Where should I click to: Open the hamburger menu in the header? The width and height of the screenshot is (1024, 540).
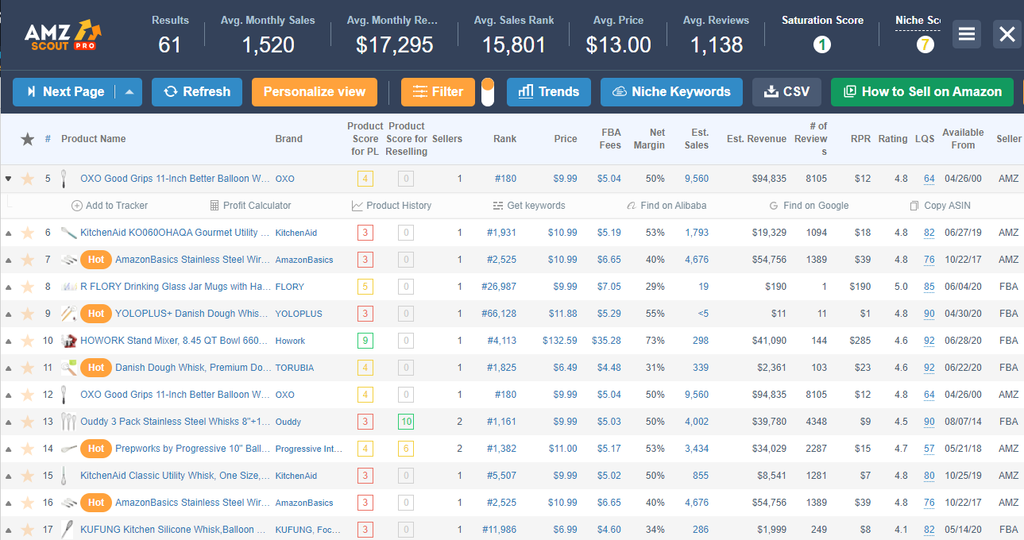966,34
